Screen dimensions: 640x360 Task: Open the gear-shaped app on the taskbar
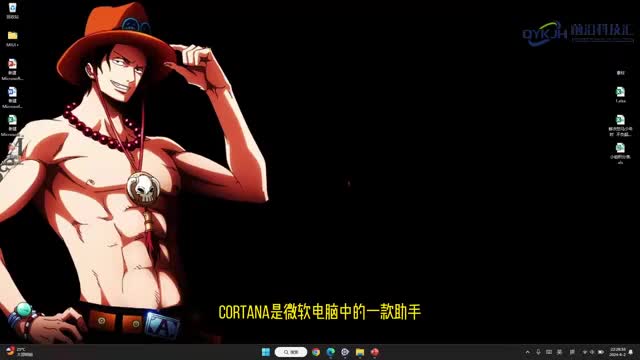[x=345, y=352]
